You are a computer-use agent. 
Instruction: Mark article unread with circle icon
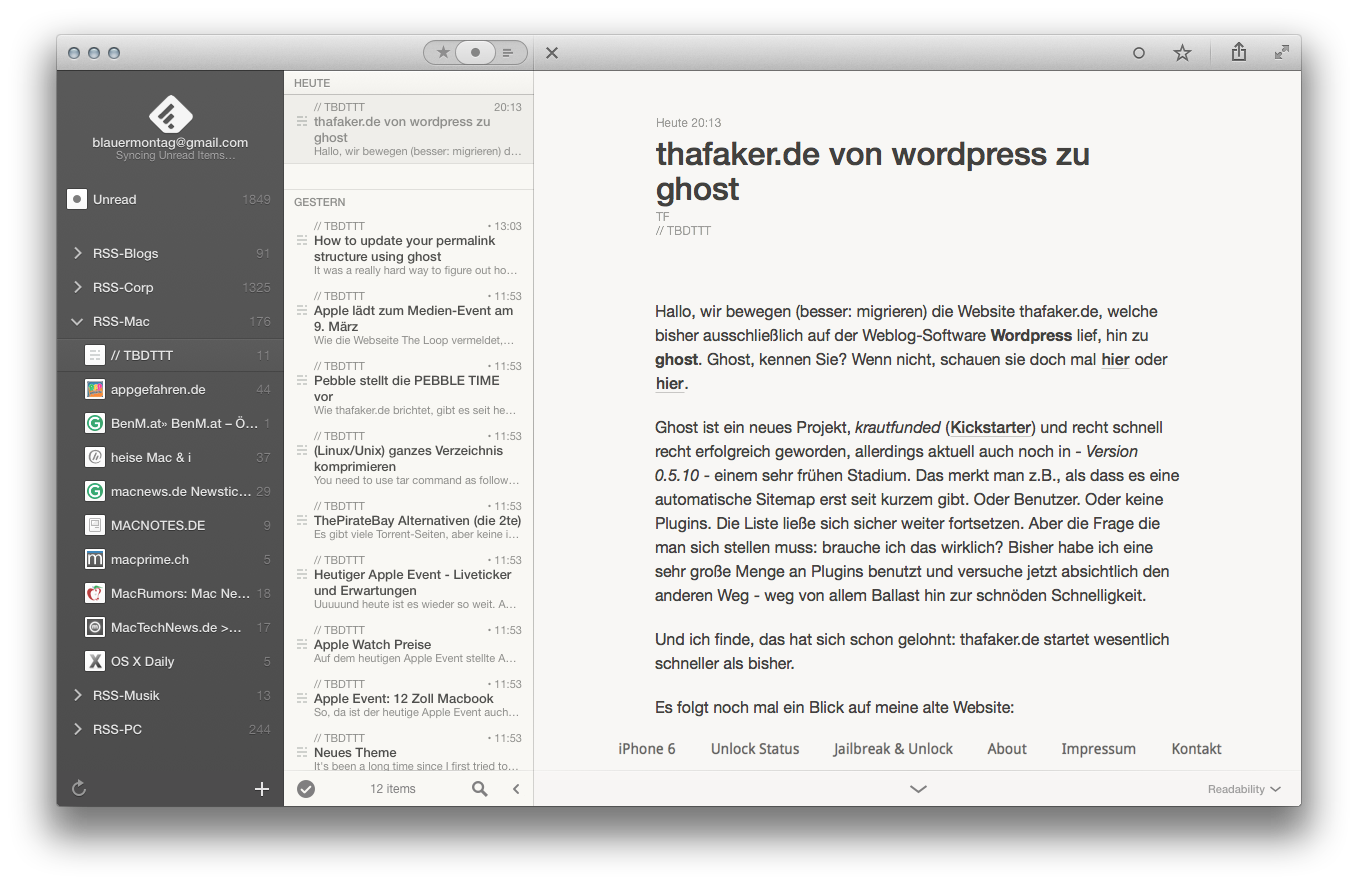pos(1139,52)
